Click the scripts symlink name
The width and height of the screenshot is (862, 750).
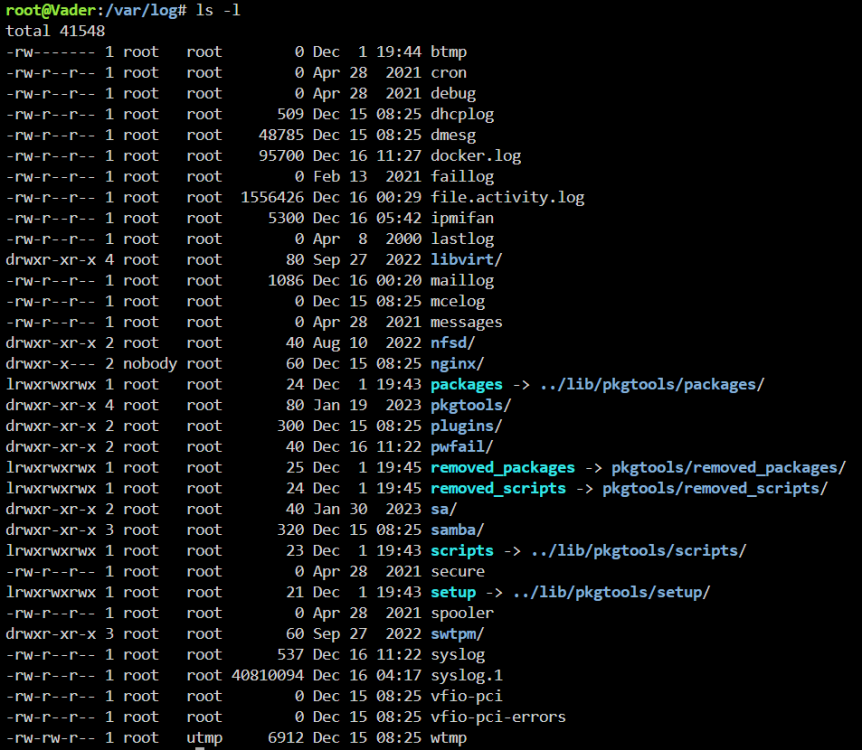tap(462, 551)
